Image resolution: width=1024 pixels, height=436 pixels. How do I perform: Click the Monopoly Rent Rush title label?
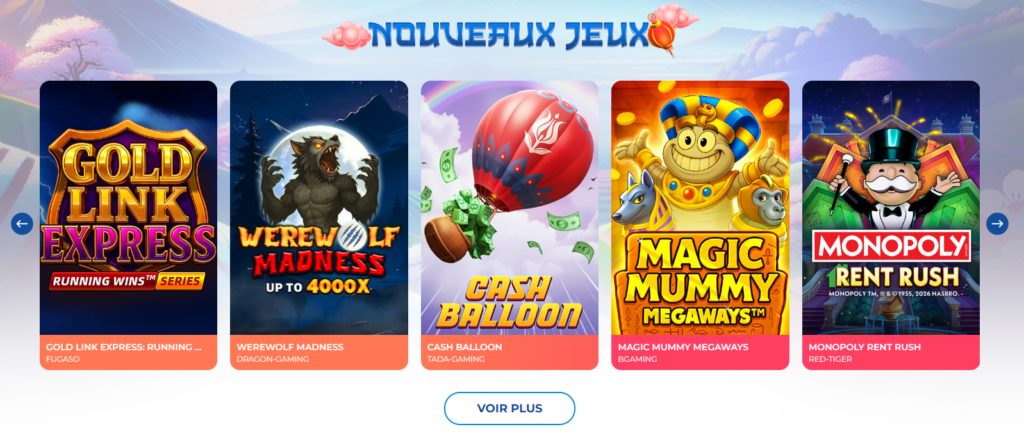(x=865, y=347)
